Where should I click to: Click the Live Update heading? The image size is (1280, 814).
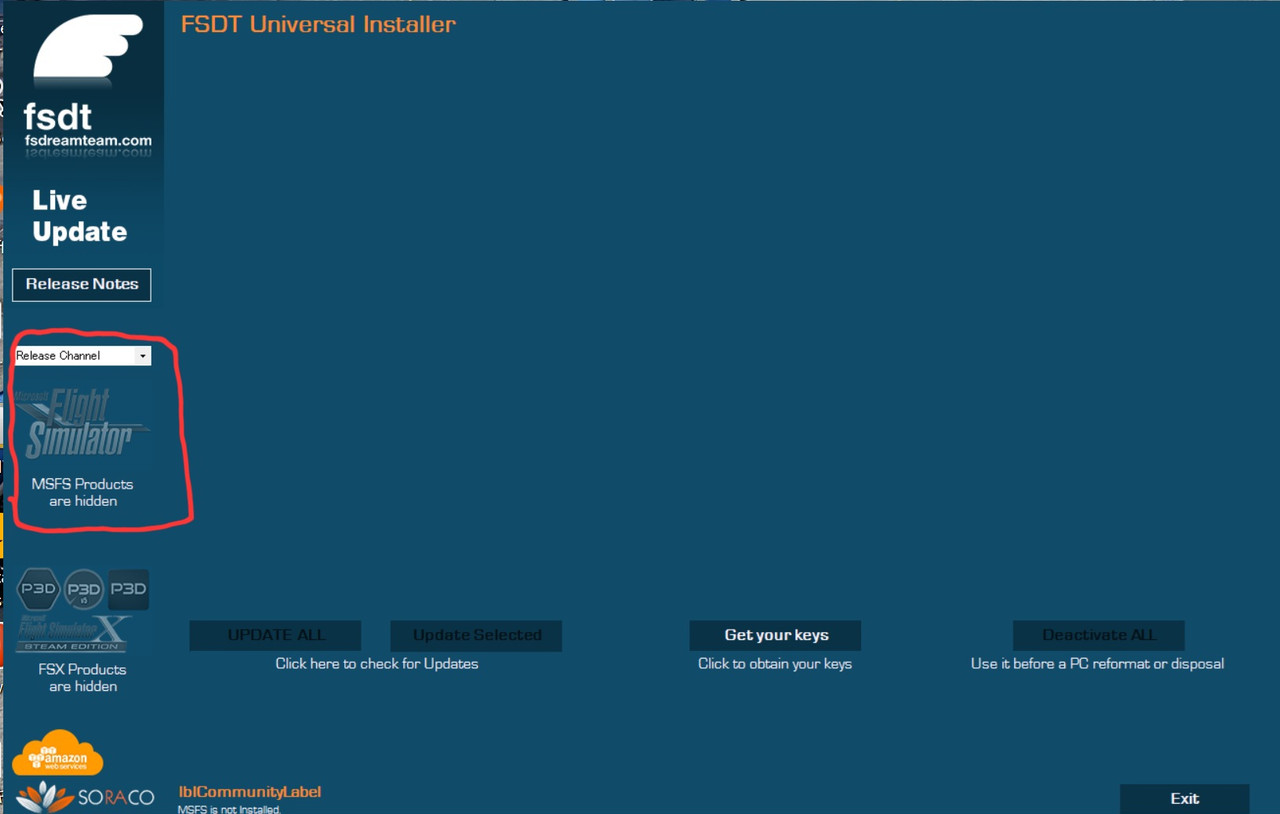pyautogui.click(x=79, y=216)
